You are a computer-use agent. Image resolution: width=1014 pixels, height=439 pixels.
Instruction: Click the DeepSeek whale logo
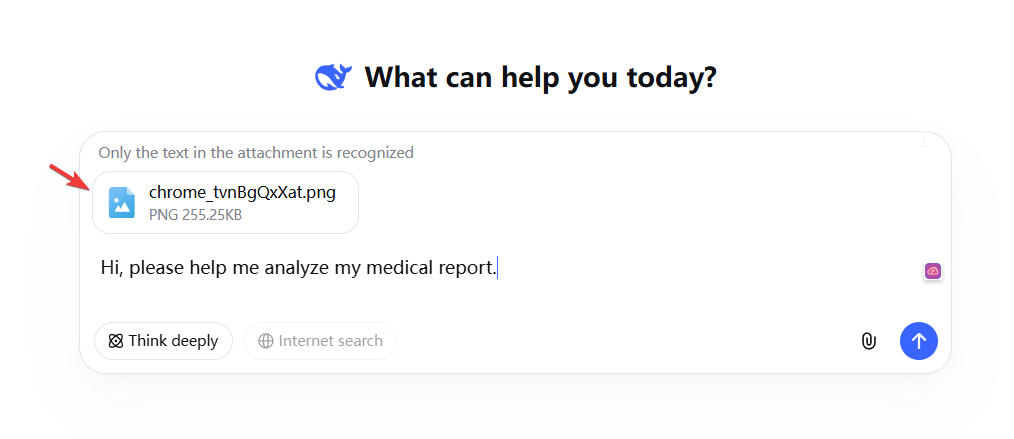tap(332, 77)
